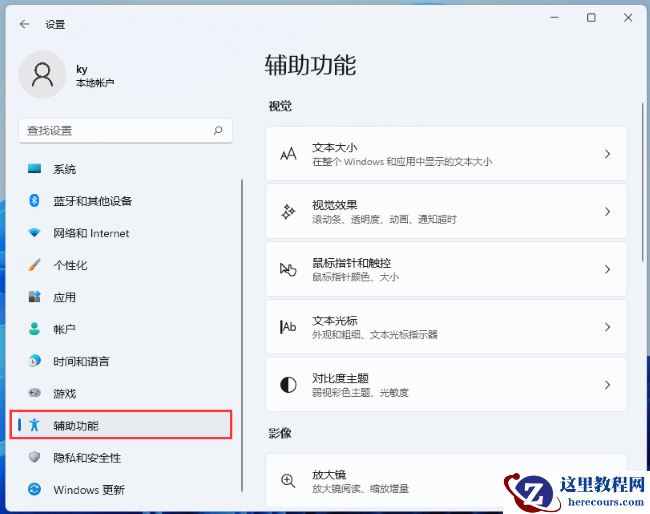The image size is (650, 514).
Task: Select 辅助功能 in the sidebar
Action: tap(121, 425)
